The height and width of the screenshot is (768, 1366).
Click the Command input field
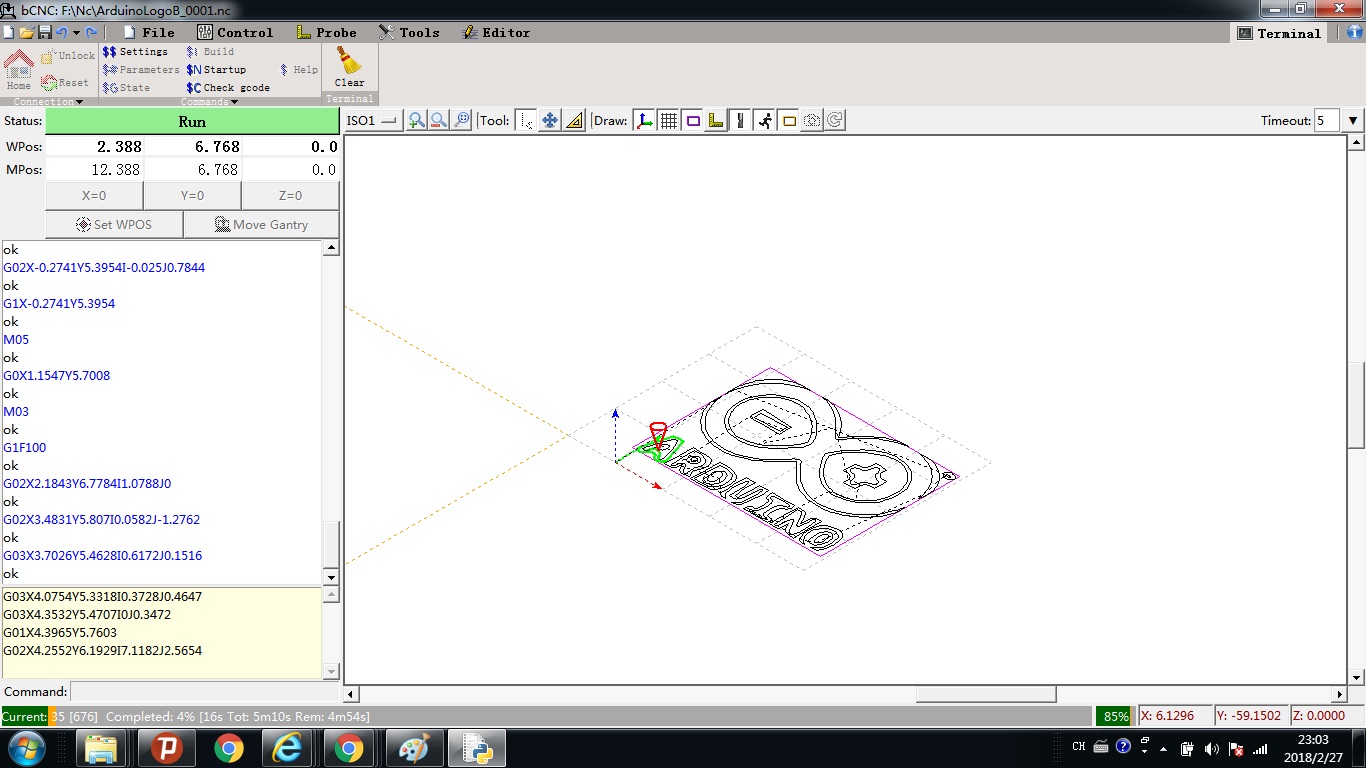point(205,692)
